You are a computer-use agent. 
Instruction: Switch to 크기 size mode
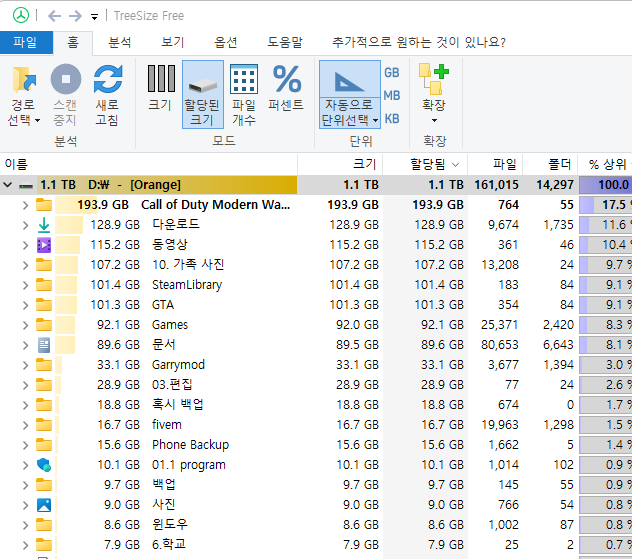point(161,87)
